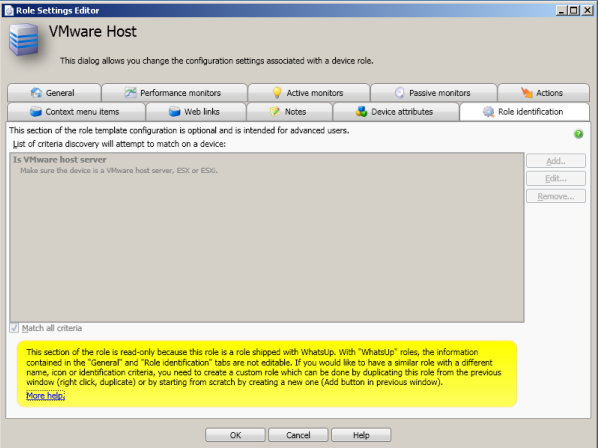Click the Remove... button
Screen dimensions: 598x448
(556, 196)
